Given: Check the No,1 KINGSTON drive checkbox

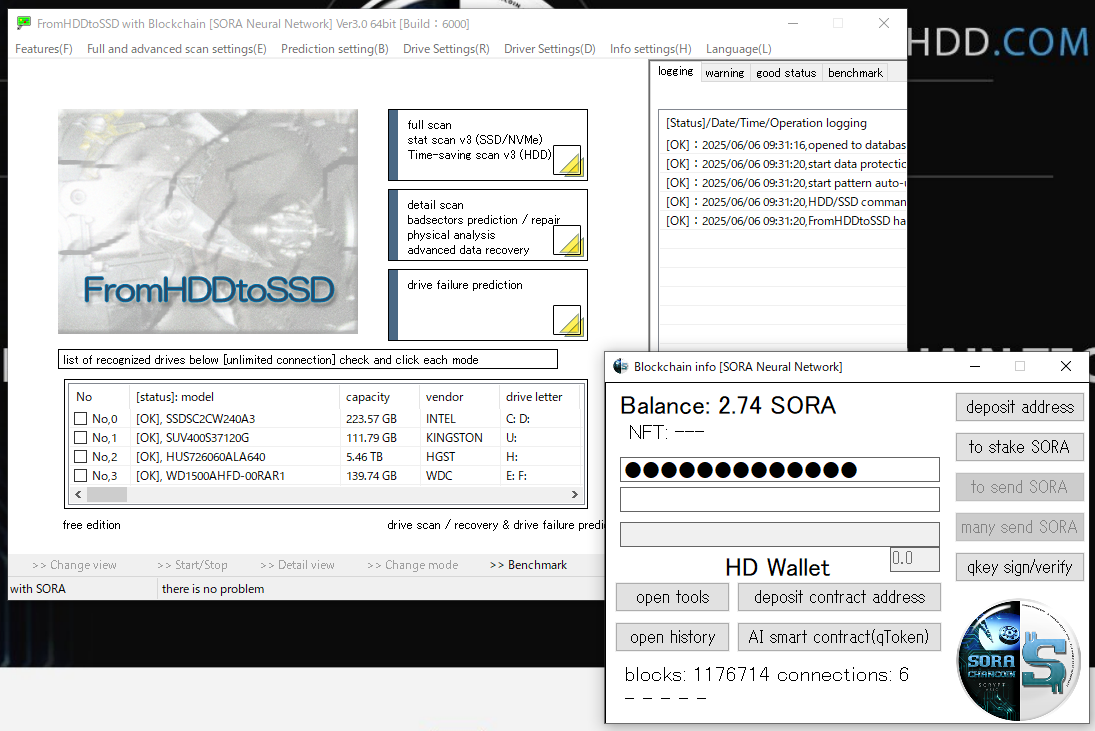Looking at the screenshot, I should (x=81, y=438).
